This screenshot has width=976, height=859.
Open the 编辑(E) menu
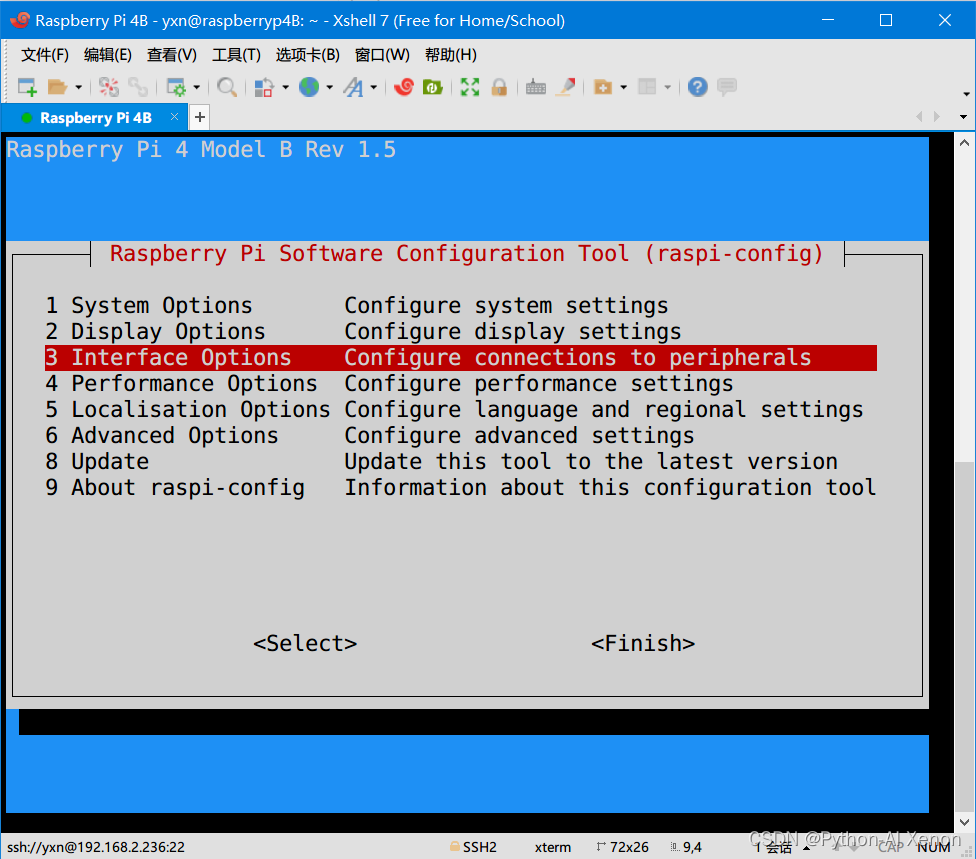click(x=108, y=55)
